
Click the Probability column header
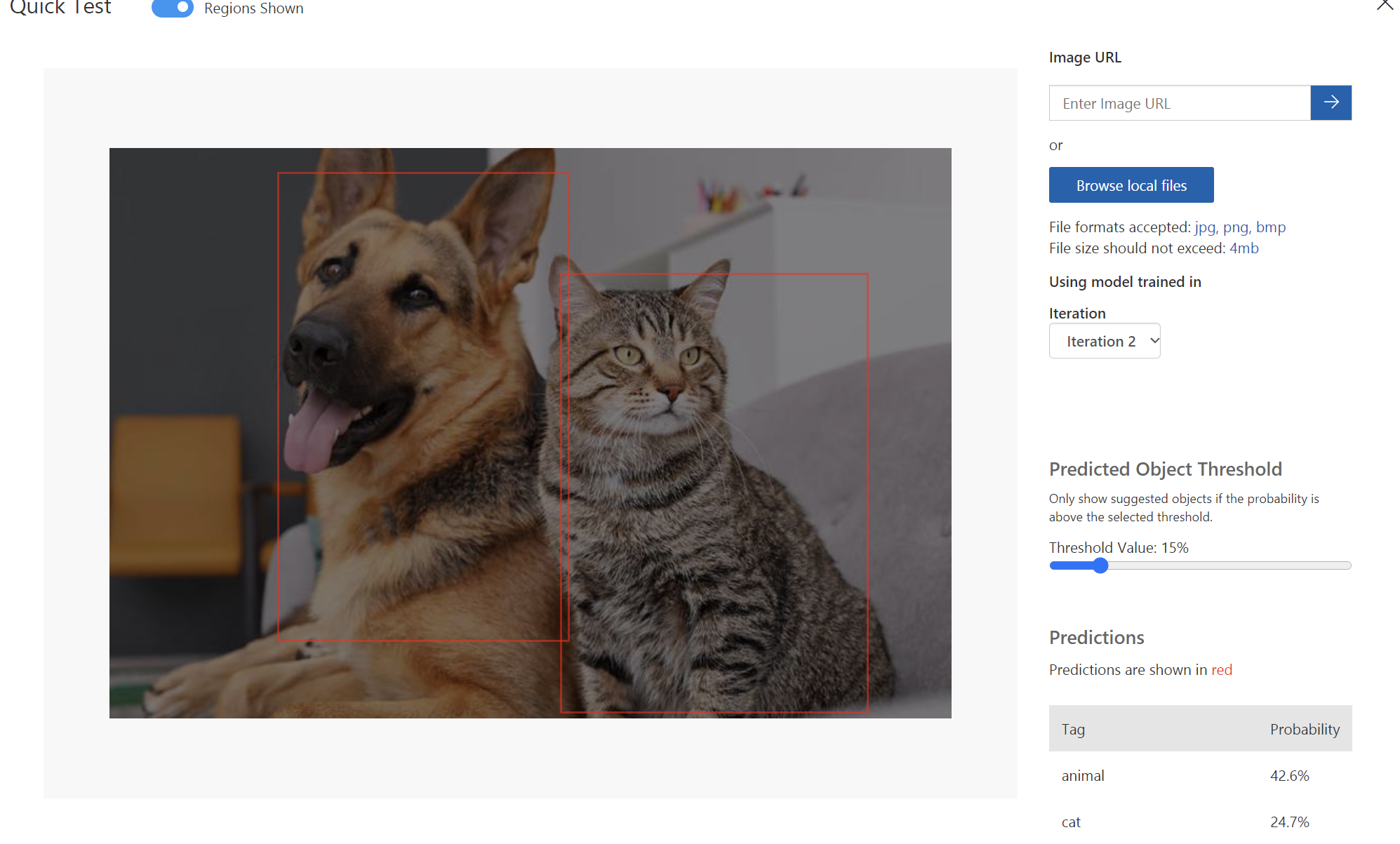(x=1304, y=729)
